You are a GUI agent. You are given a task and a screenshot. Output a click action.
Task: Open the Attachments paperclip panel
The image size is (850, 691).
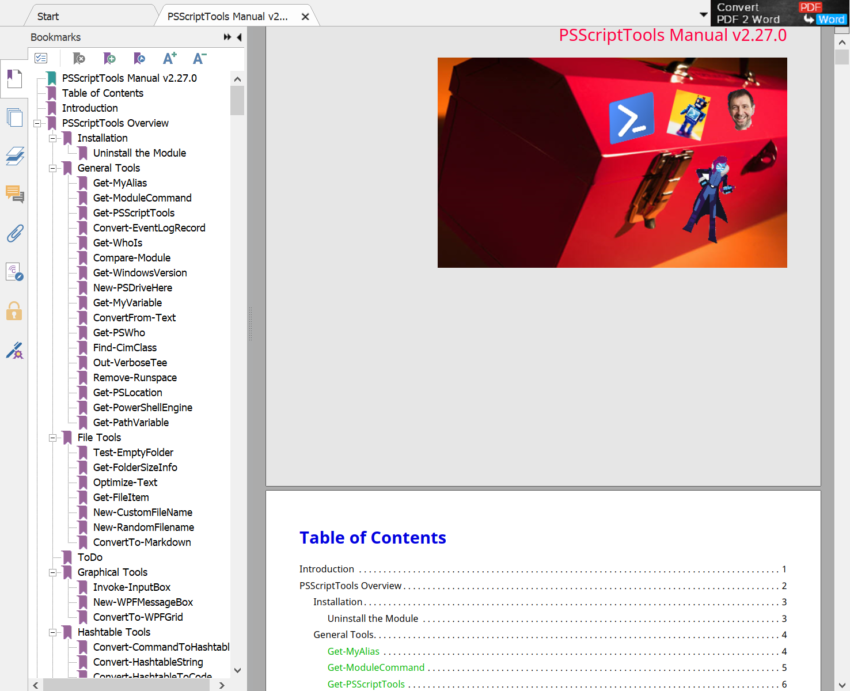click(x=14, y=234)
